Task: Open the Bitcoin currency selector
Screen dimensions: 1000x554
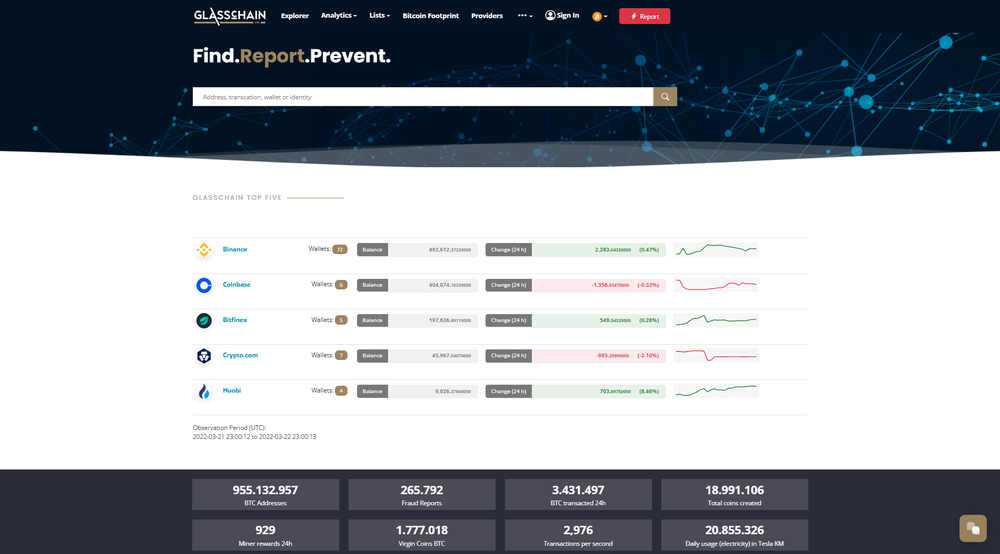Action: point(599,17)
